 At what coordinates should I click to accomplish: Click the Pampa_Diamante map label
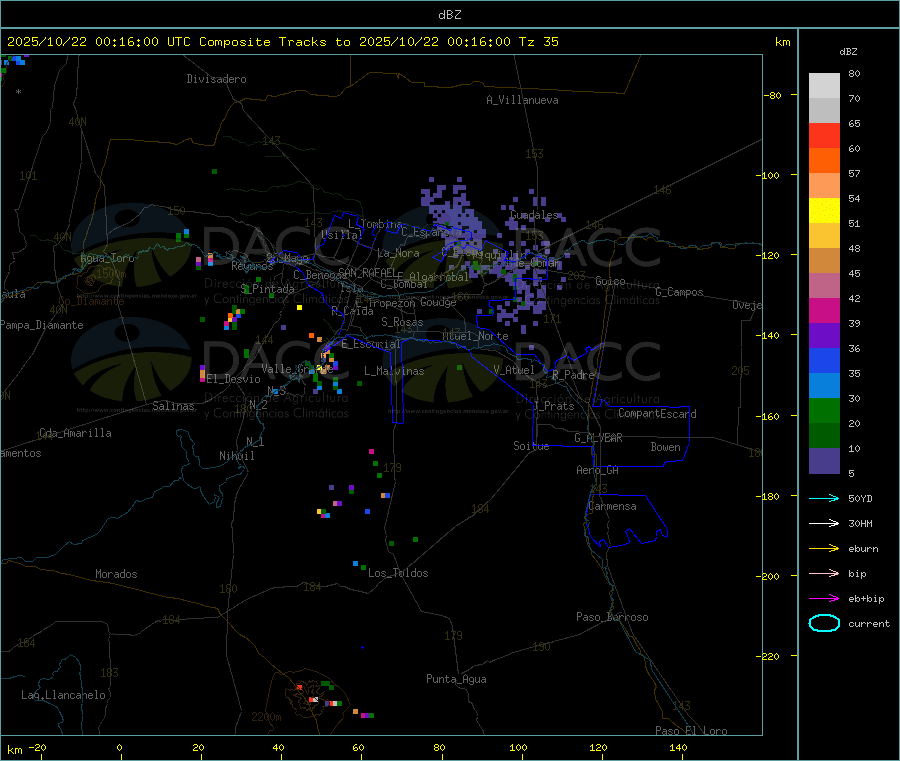point(42,325)
